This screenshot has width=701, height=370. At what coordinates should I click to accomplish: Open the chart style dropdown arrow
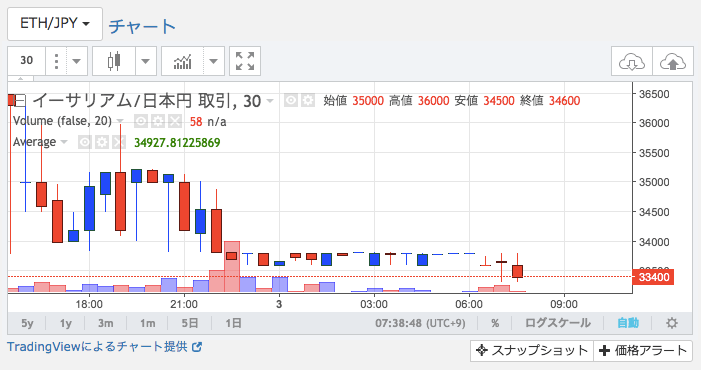point(145,61)
